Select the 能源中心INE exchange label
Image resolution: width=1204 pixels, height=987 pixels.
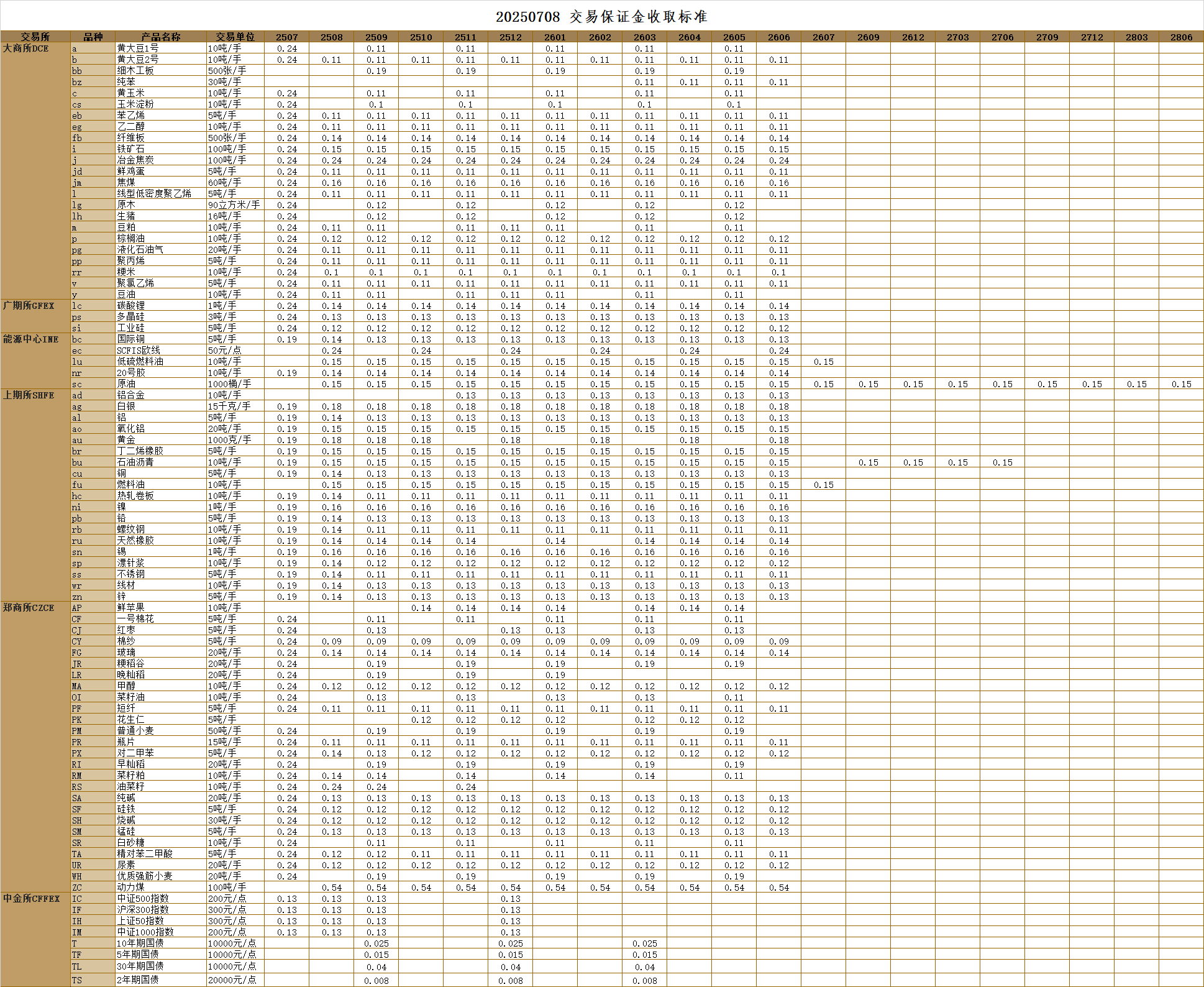[x=30, y=339]
